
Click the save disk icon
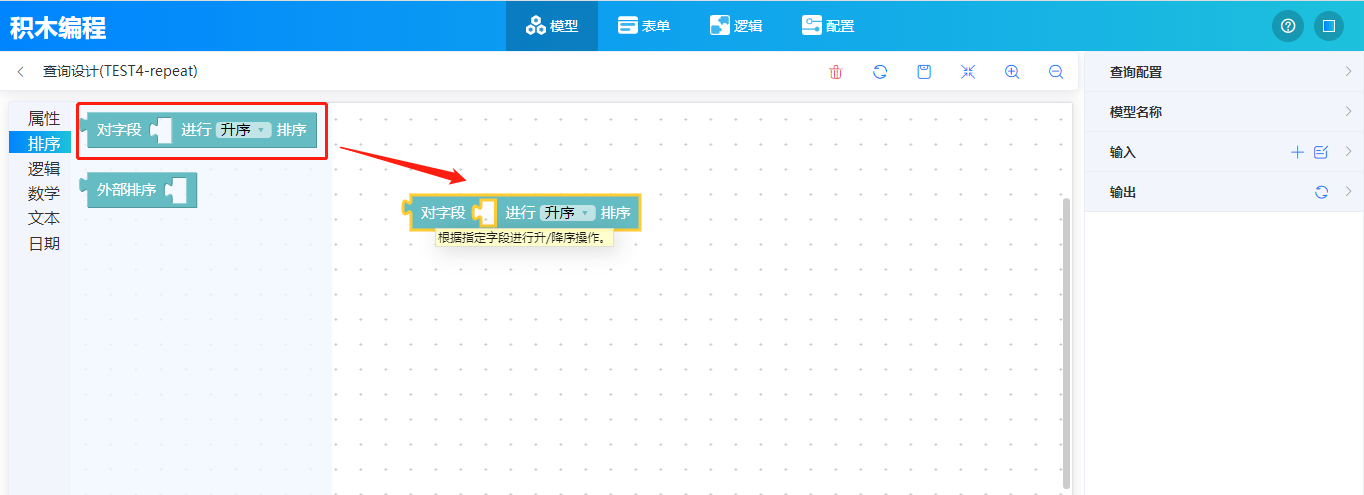click(924, 72)
